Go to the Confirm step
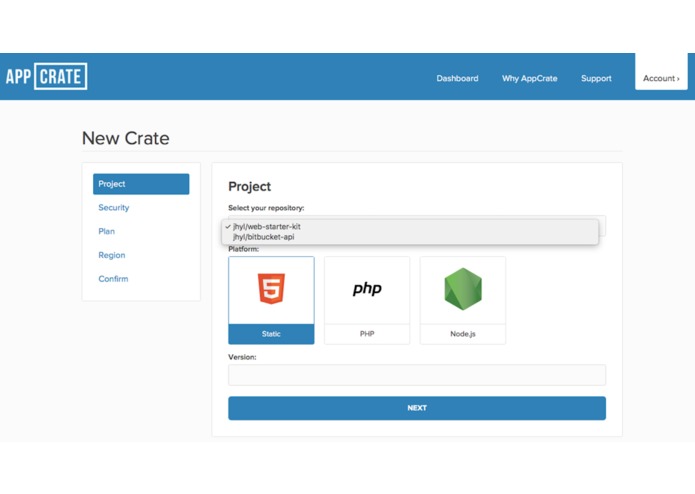This screenshot has height=494, width=695. pyautogui.click(x=113, y=279)
